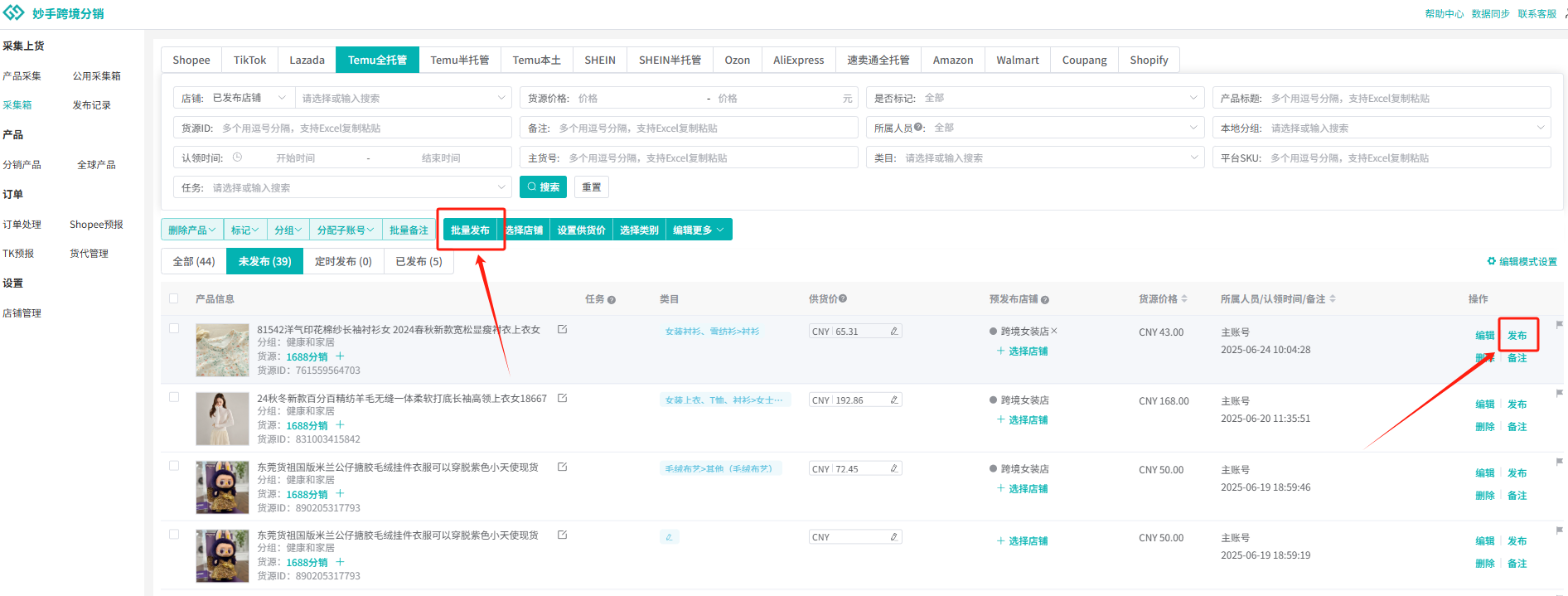The height and width of the screenshot is (596, 1568).
Task: Click pencil icon in the 72.45 supply price field
Action: coord(894,468)
